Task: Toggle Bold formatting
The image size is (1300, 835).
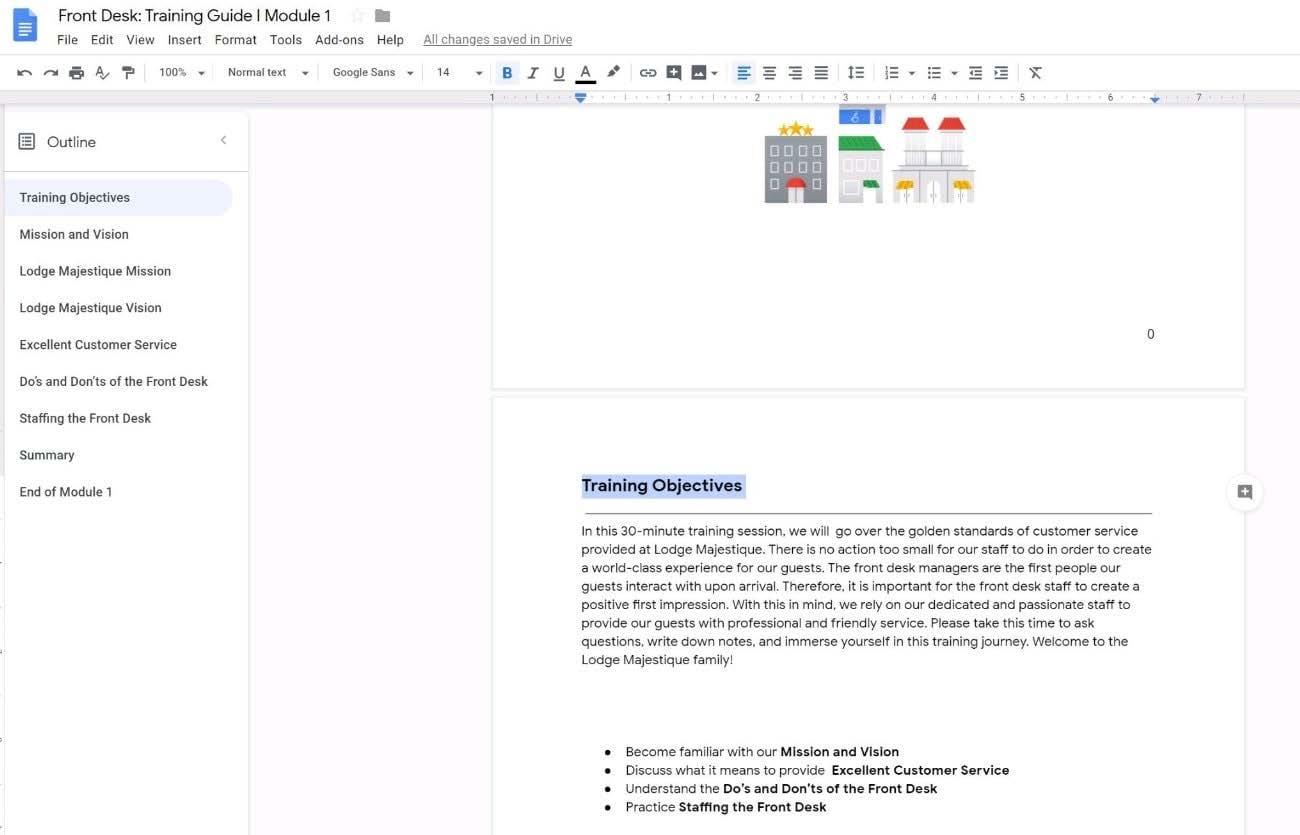Action: click(x=507, y=73)
